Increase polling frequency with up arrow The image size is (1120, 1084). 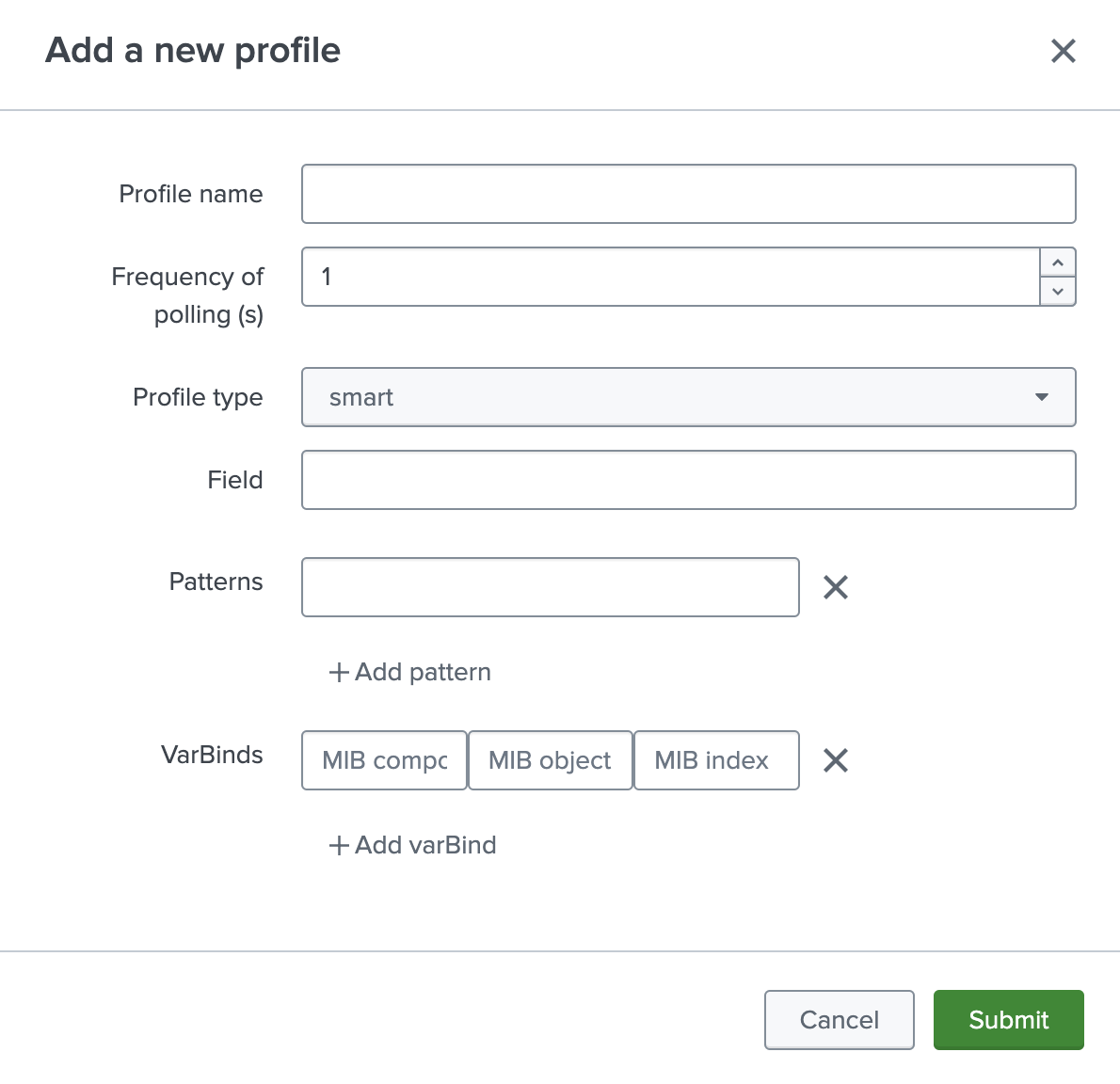(1058, 263)
